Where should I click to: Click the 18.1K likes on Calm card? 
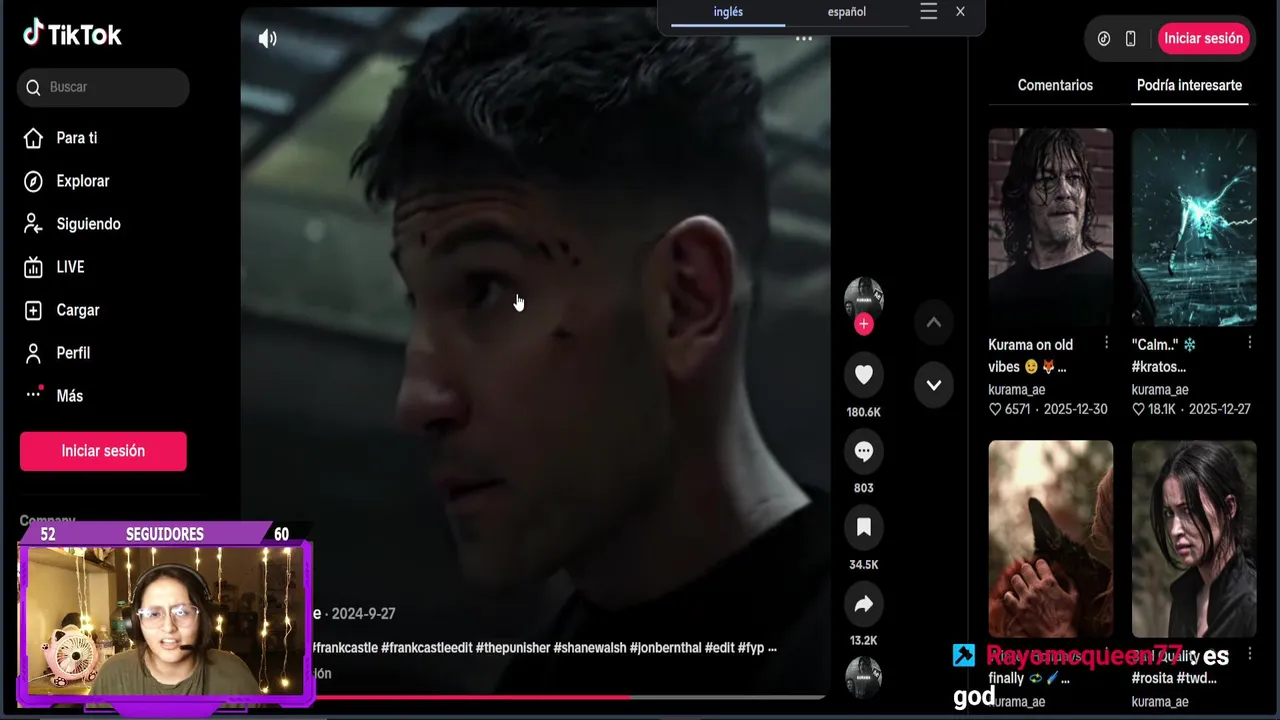(x=1154, y=410)
